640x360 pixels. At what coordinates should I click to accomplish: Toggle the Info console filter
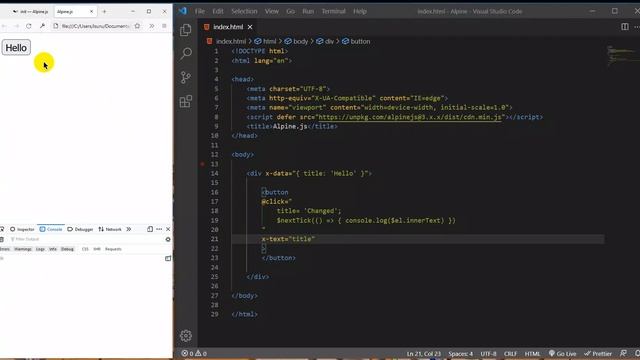(53, 249)
